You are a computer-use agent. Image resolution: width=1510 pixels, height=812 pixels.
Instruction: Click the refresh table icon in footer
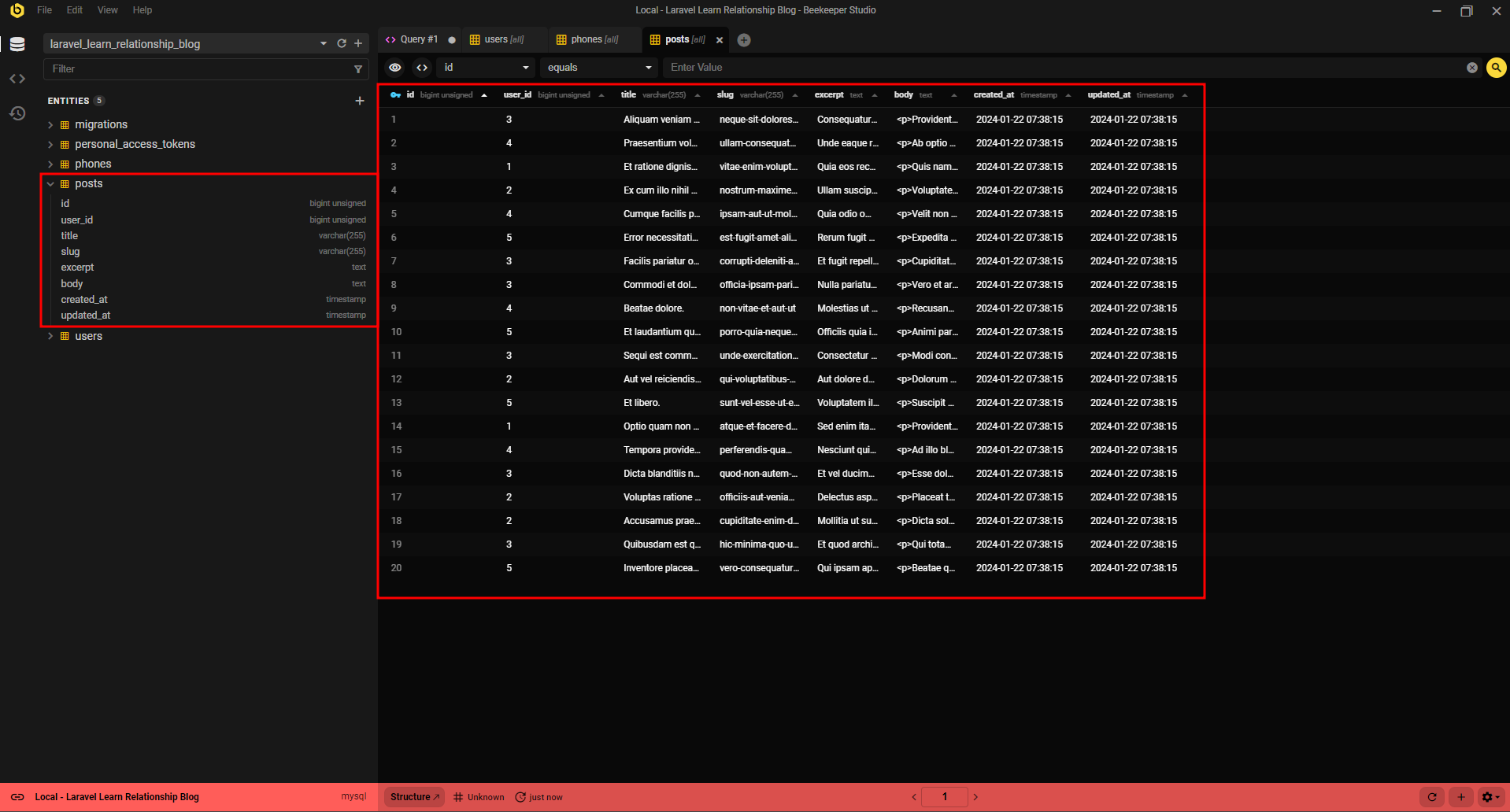pos(1432,797)
